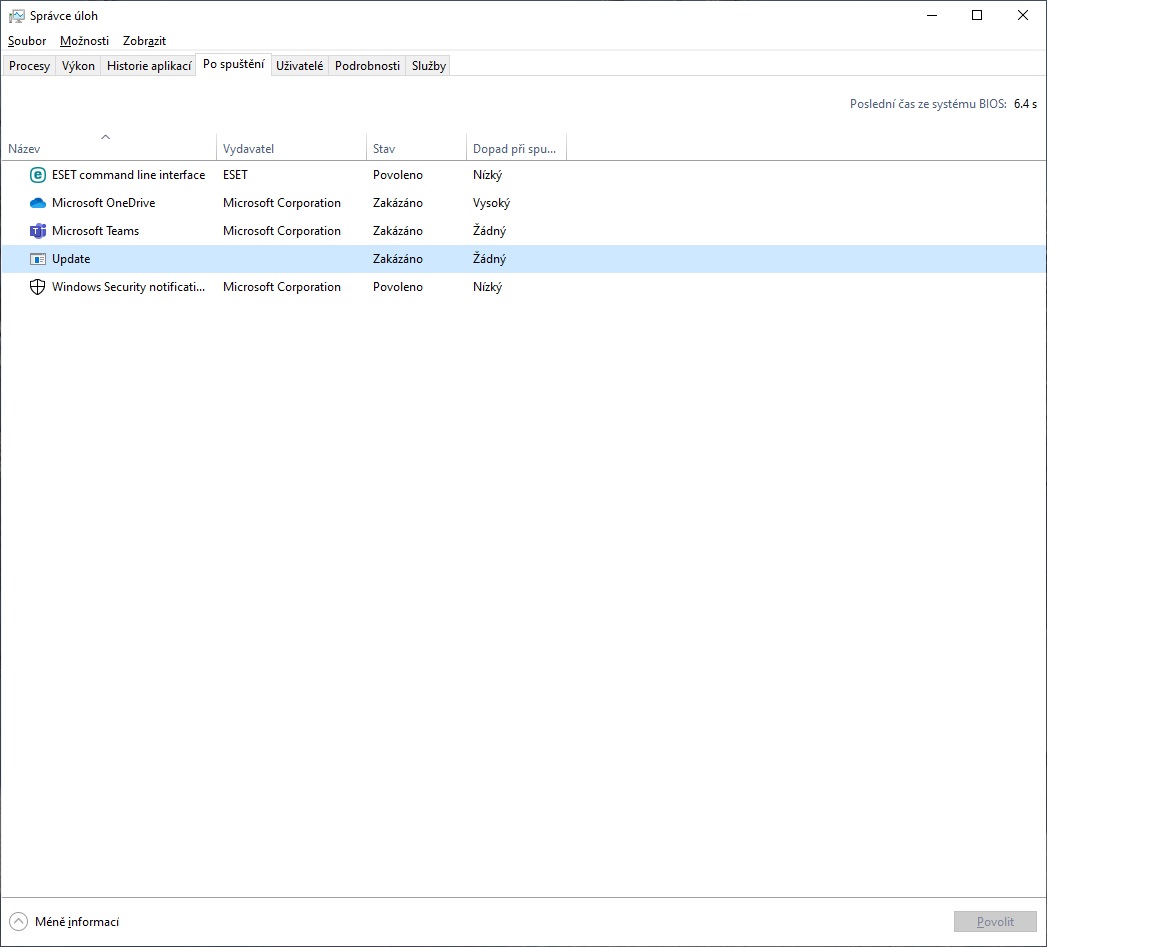This screenshot has width=1152, height=947.
Task: Click the Vysoký impact of OneDrive row
Action: coord(491,203)
